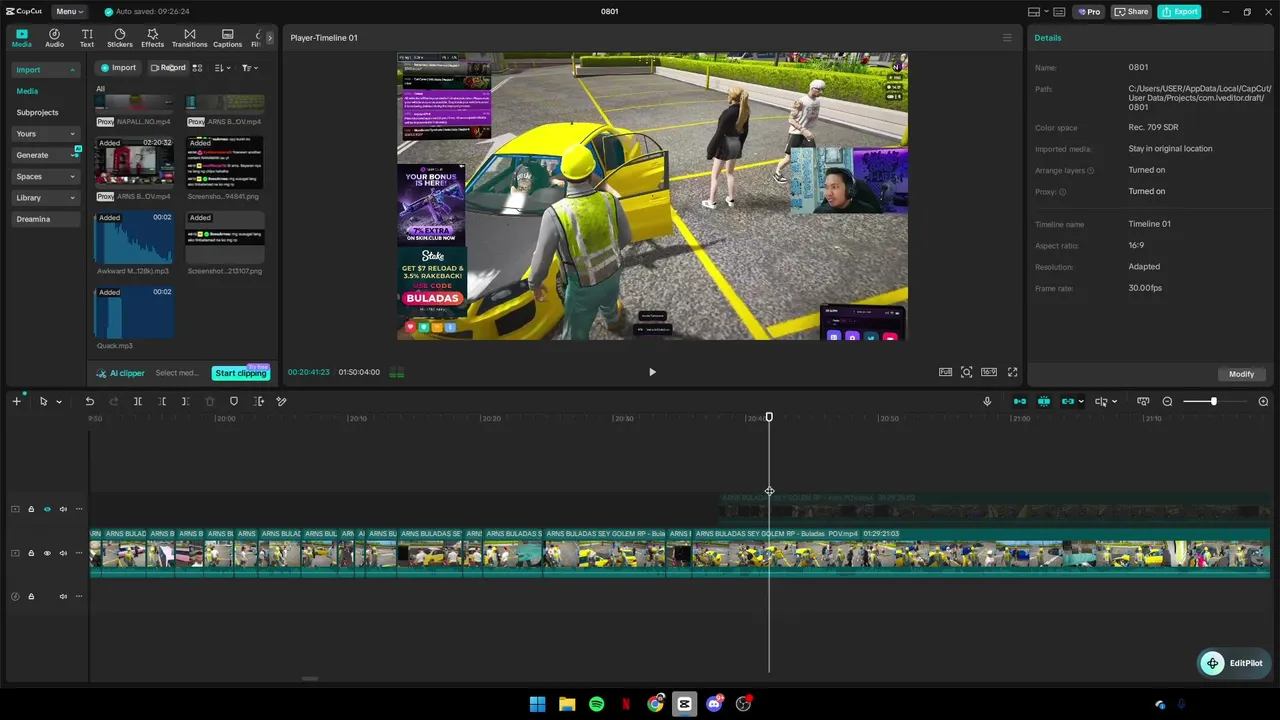Select the Quack.mp3 audio clip
The image size is (1280, 720).
tap(134, 312)
